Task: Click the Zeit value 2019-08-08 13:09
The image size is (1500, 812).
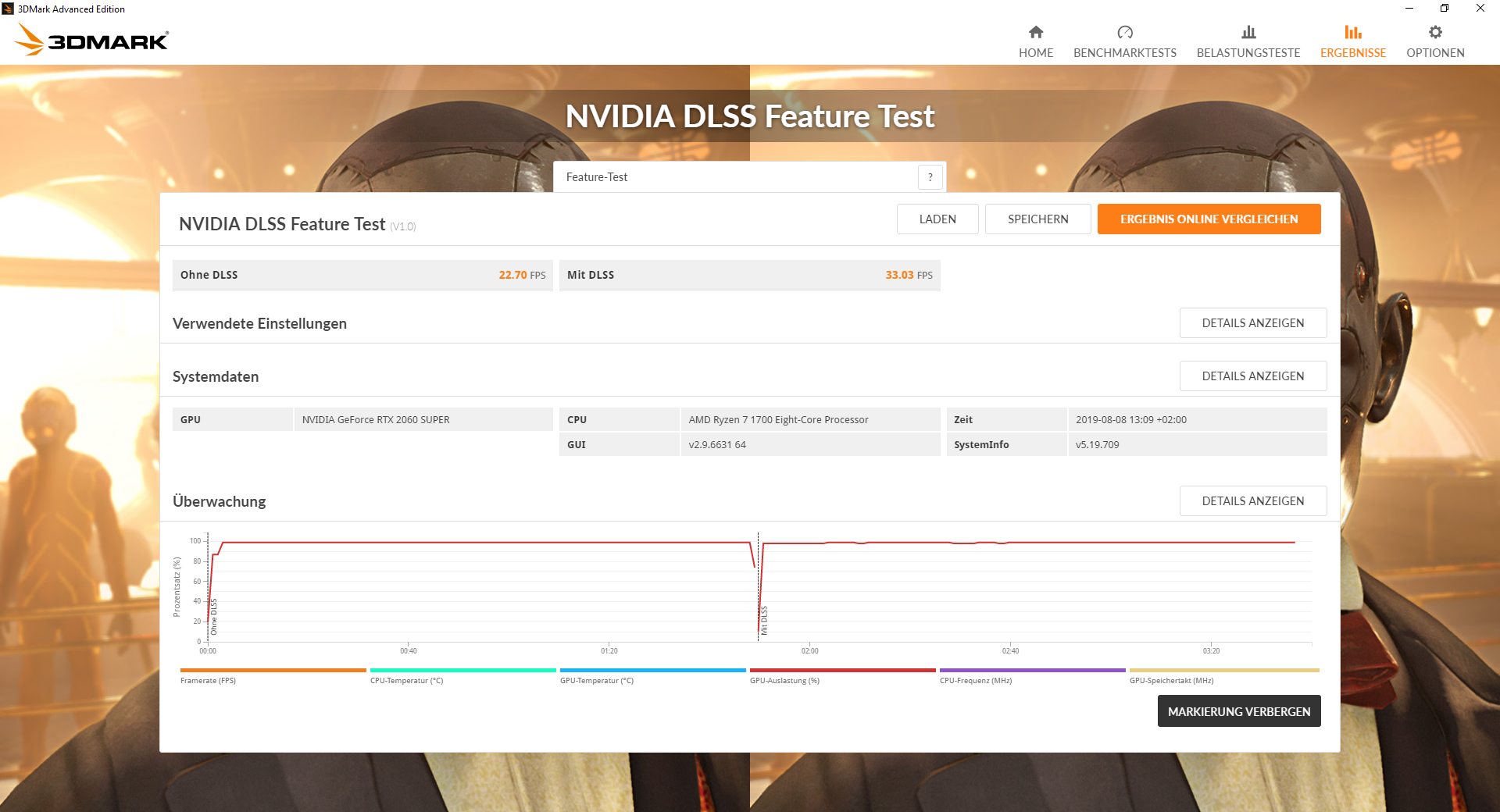Action: pyautogui.click(x=1130, y=420)
